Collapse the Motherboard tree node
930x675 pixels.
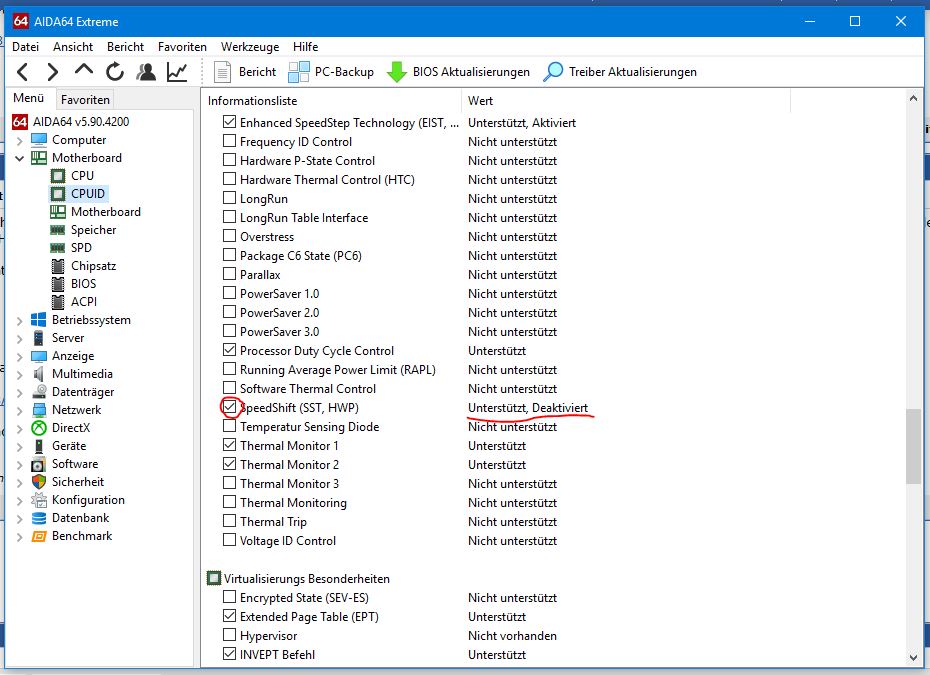(x=20, y=158)
